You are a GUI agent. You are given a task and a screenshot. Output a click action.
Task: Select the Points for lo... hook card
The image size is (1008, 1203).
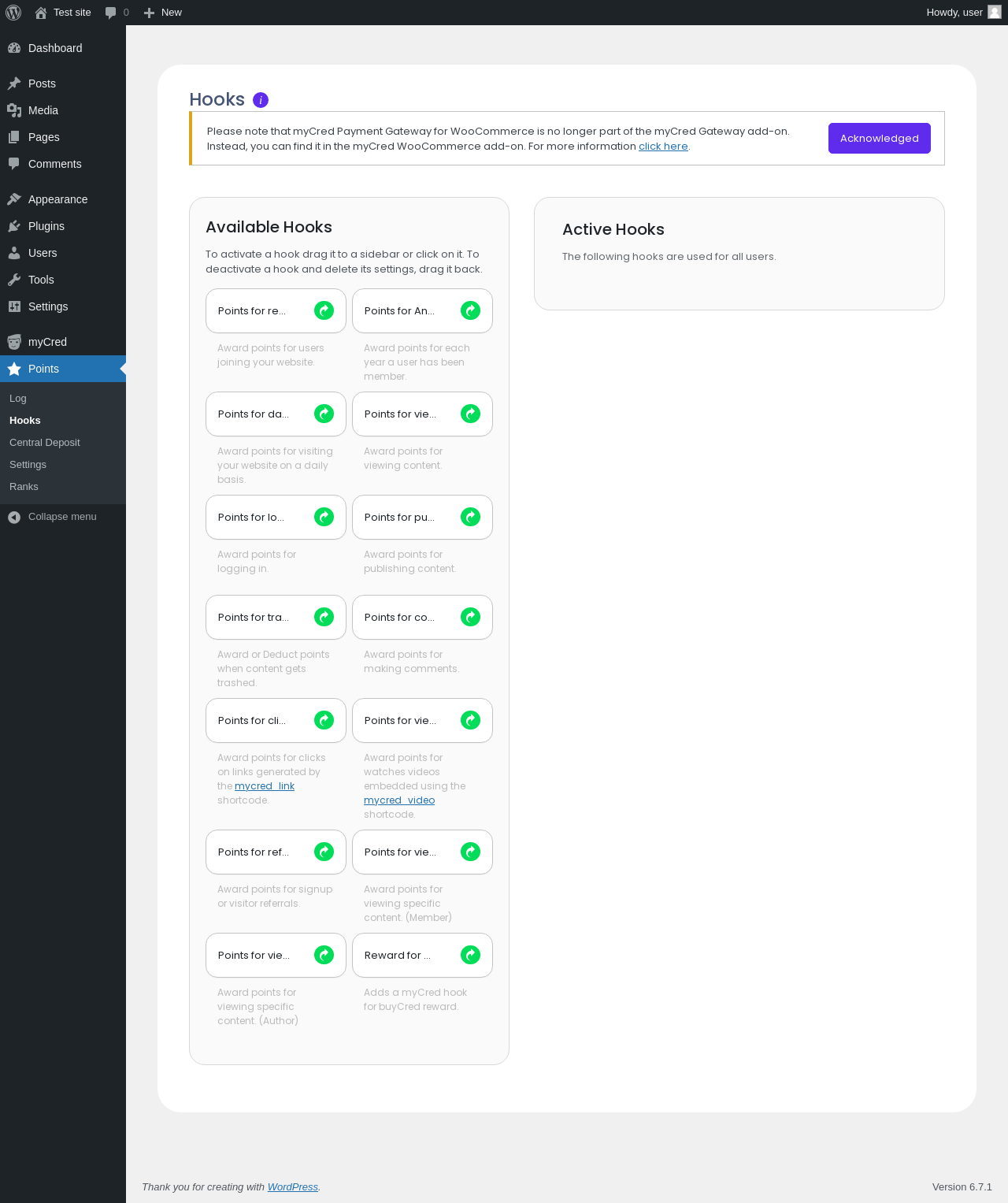tap(276, 517)
